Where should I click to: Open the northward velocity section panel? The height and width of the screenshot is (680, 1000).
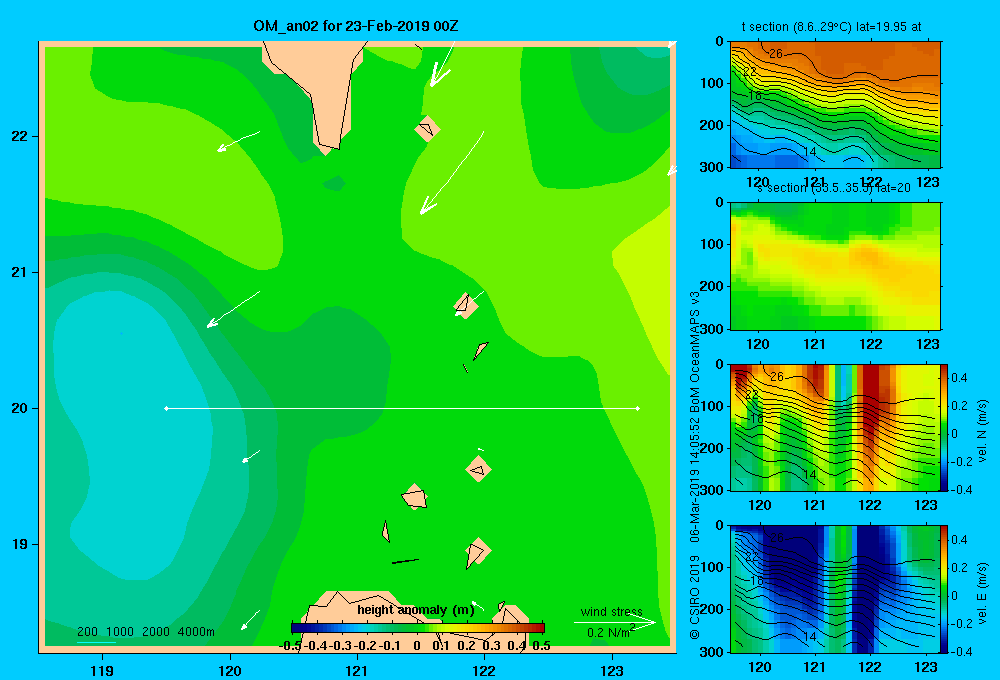835,427
